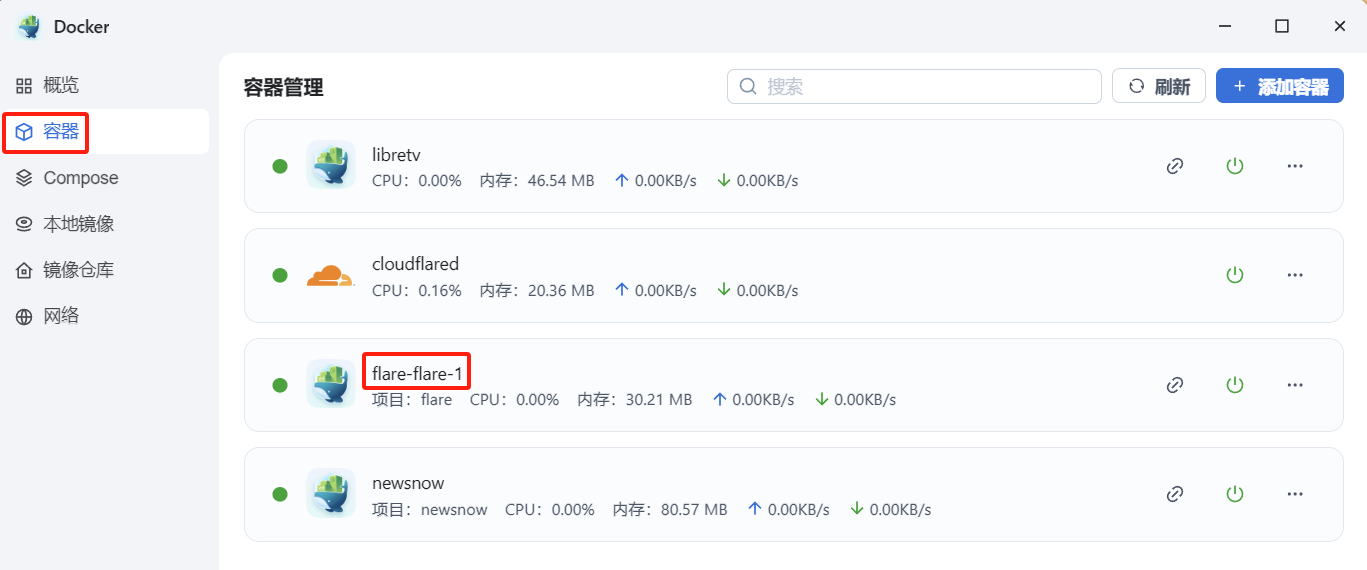Click the 添加容器 add container button

1279,87
